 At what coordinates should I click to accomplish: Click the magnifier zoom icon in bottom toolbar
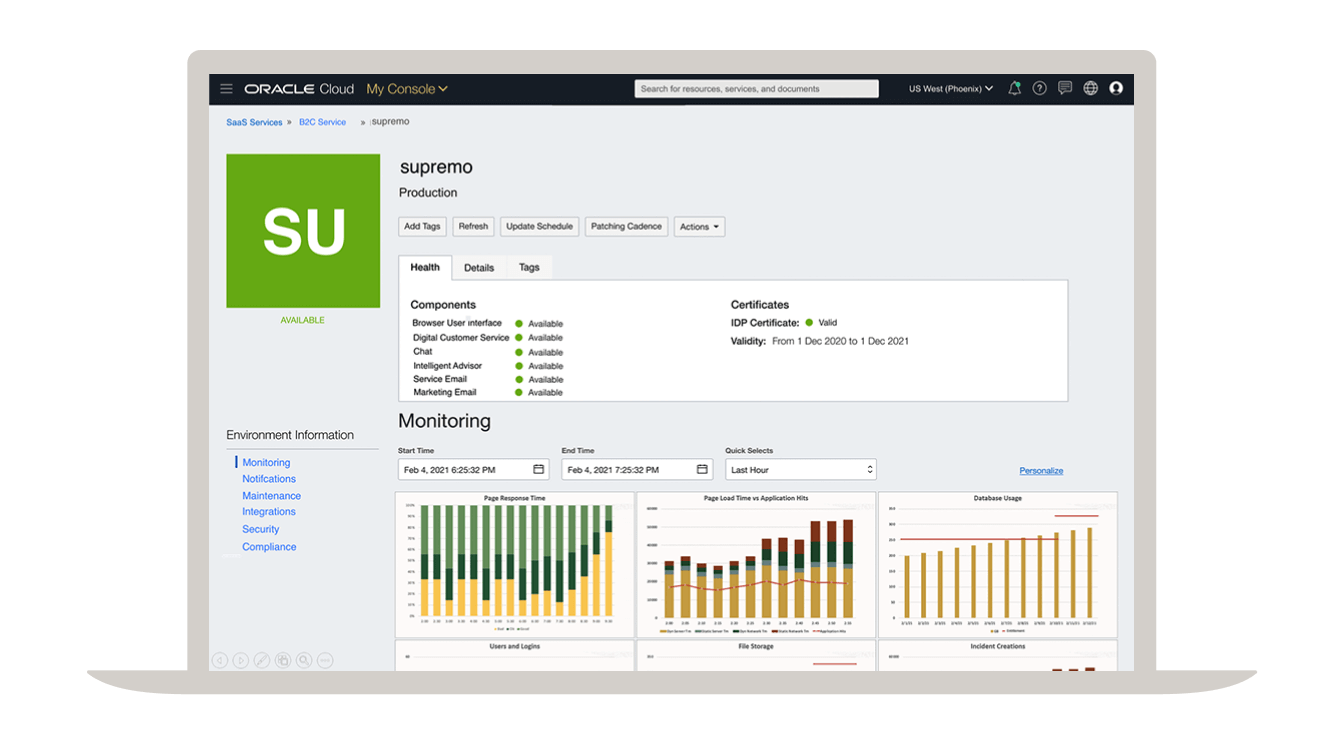click(x=304, y=660)
